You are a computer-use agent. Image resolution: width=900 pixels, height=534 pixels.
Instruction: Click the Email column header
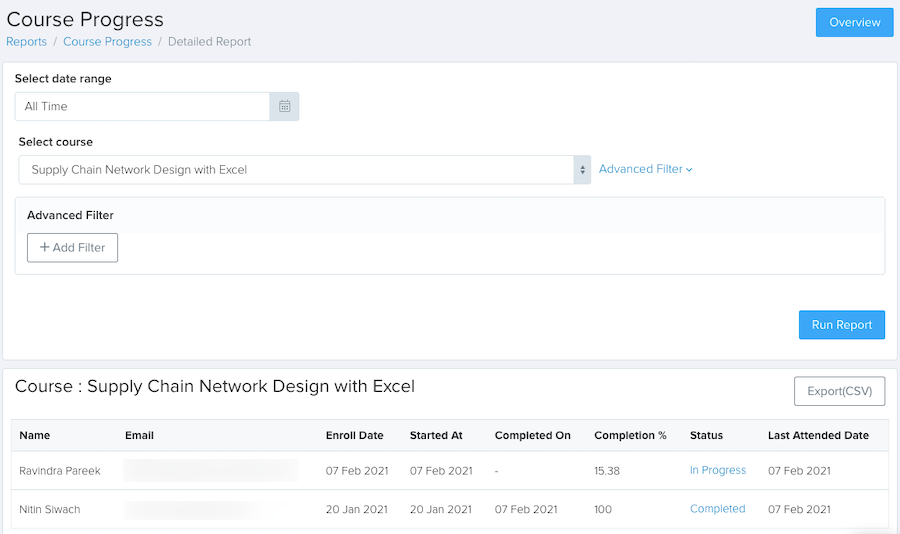pyautogui.click(x=139, y=435)
